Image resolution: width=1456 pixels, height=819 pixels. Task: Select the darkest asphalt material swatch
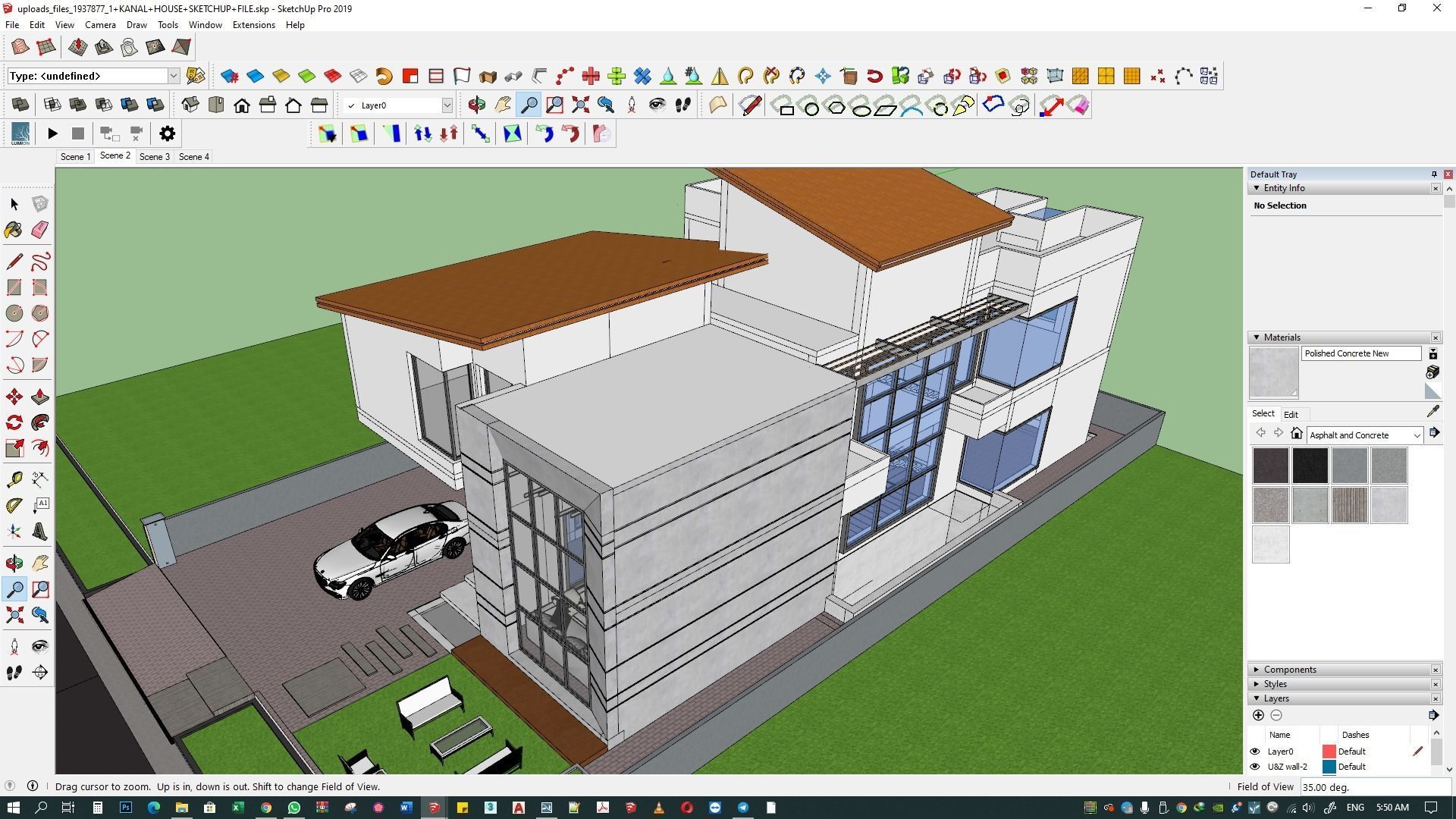(x=1310, y=466)
